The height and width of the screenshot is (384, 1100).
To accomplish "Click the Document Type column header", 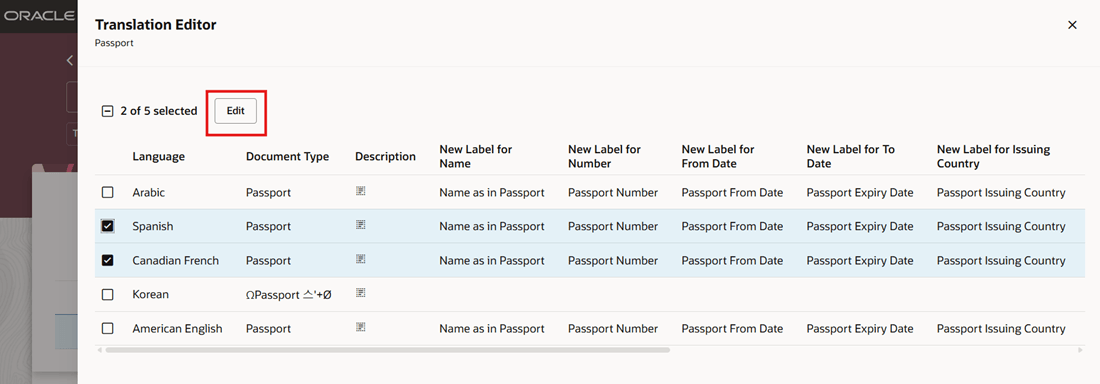I will 288,157.
